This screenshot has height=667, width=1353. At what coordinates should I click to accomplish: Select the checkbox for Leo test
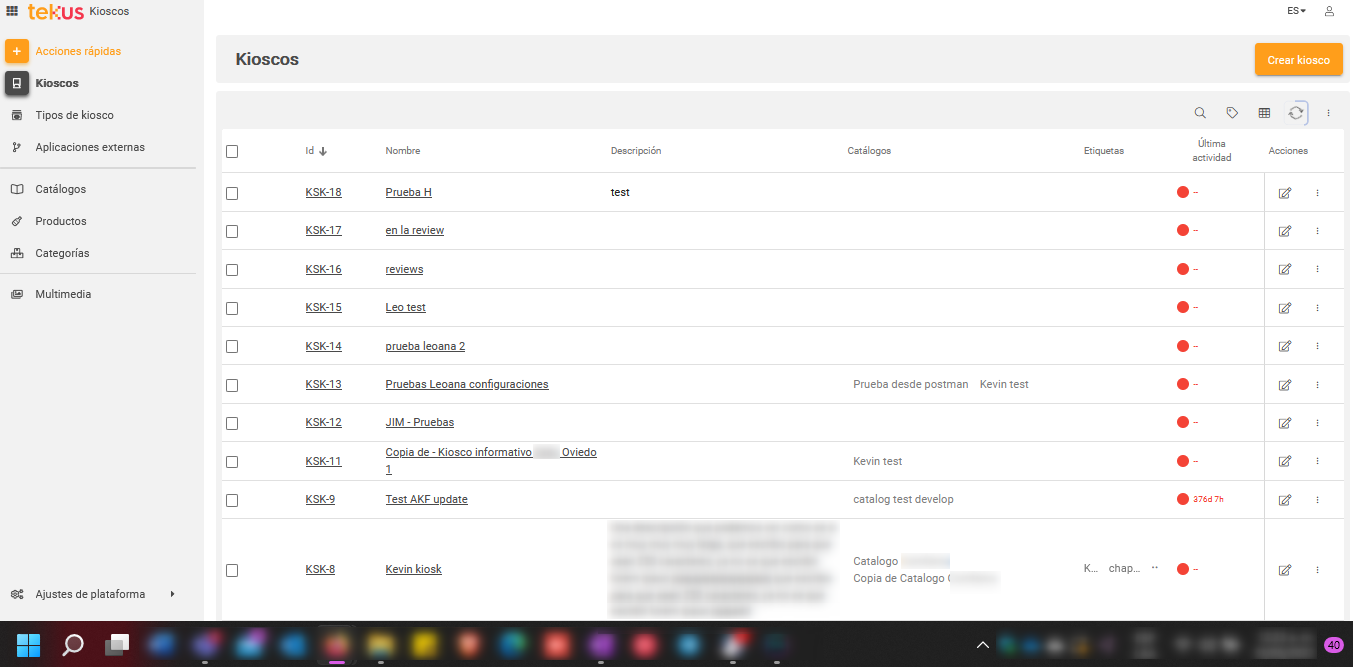pos(232,308)
